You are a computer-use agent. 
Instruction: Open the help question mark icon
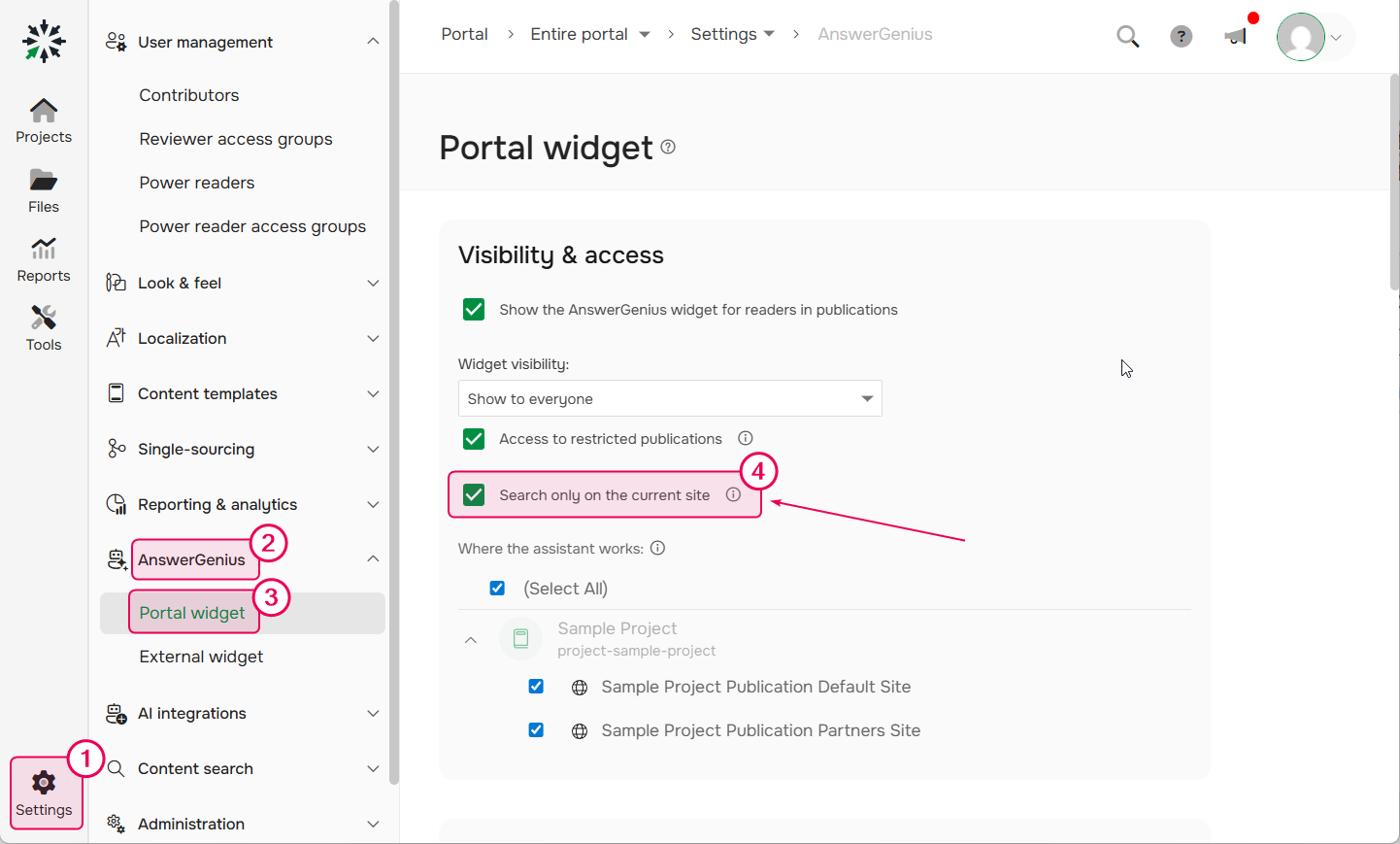(1181, 37)
